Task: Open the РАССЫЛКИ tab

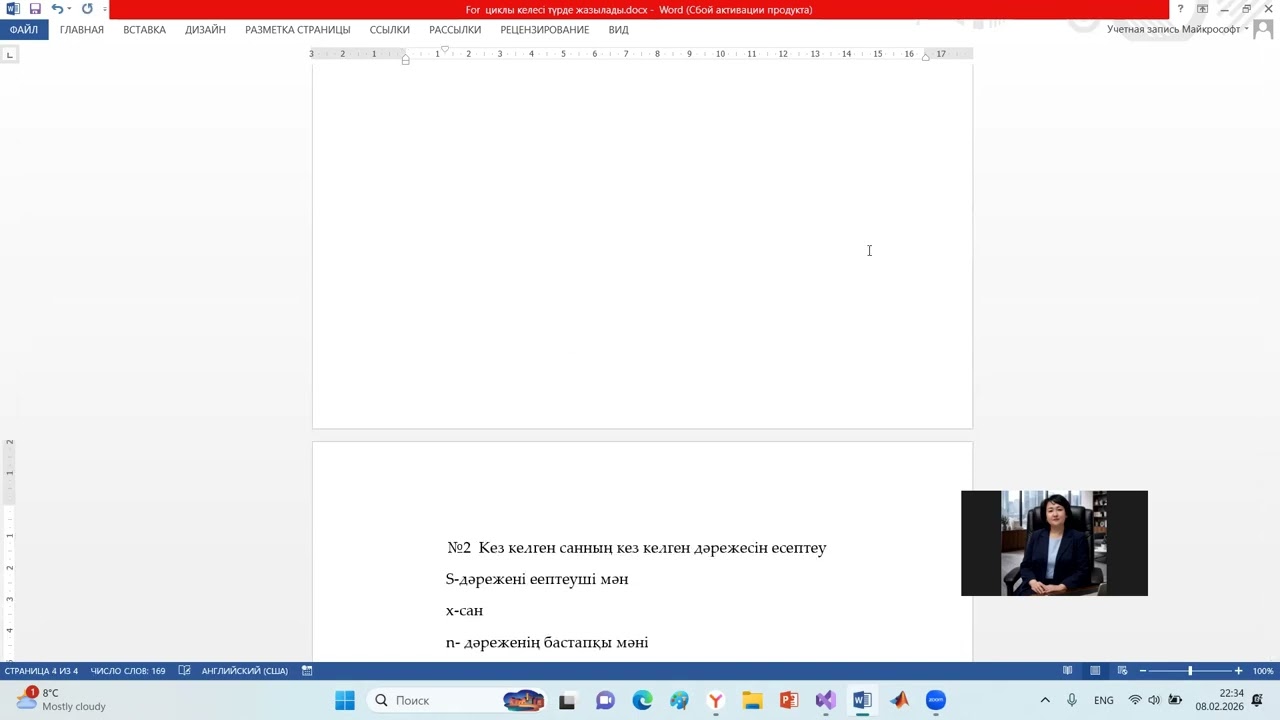Action: (x=455, y=30)
